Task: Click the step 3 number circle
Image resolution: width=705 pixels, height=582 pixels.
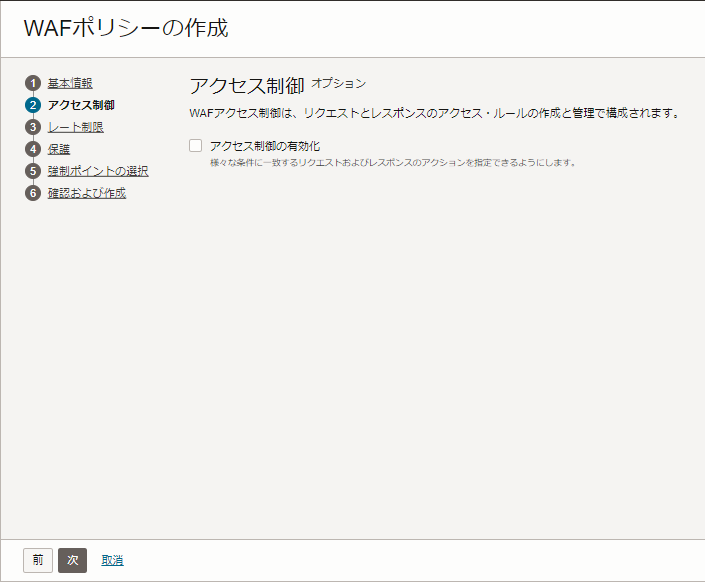Action: (33, 127)
